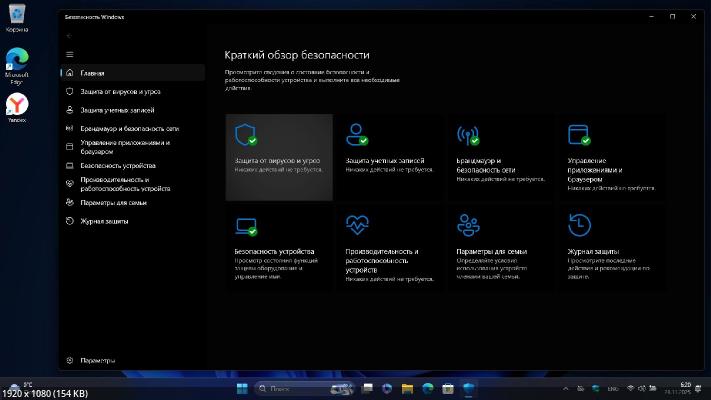Open the Windows Start button
Screen dimensions: 711x400
[x=241, y=387]
